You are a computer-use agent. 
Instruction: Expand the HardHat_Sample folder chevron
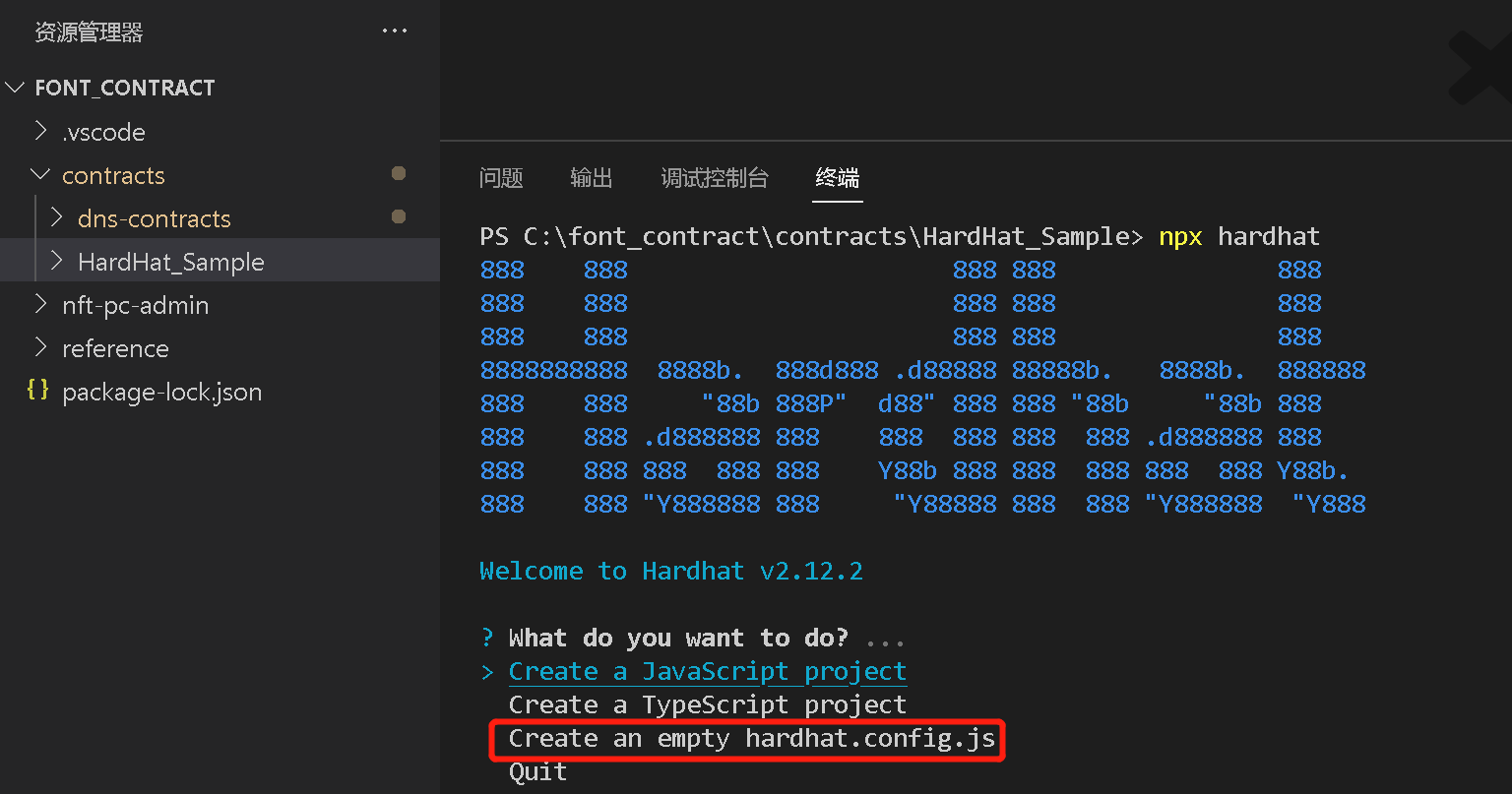click(x=56, y=261)
